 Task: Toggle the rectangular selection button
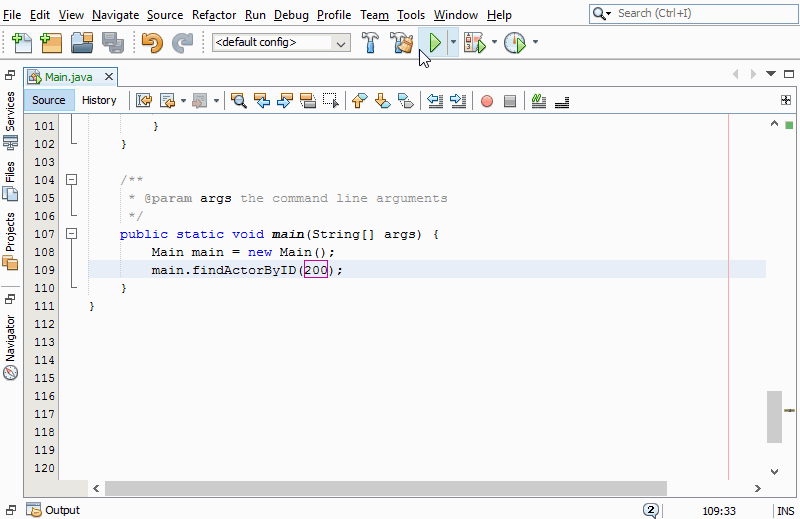coord(330,100)
